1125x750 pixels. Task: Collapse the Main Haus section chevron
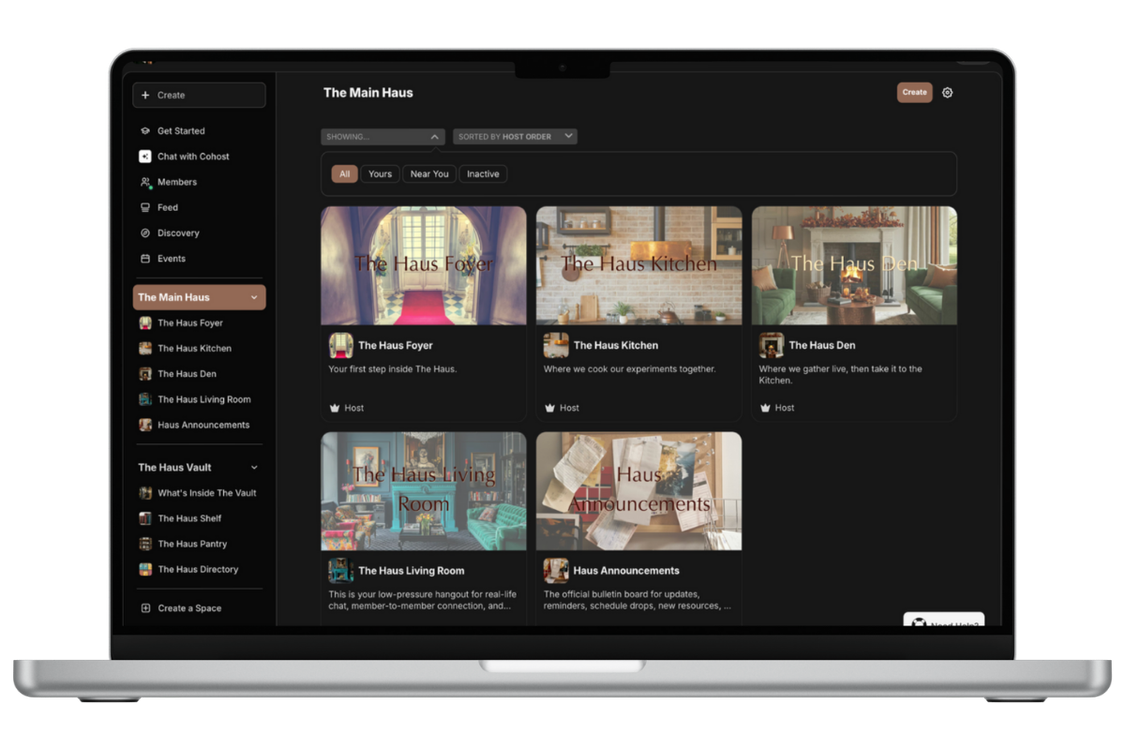click(x=254, y=297)
